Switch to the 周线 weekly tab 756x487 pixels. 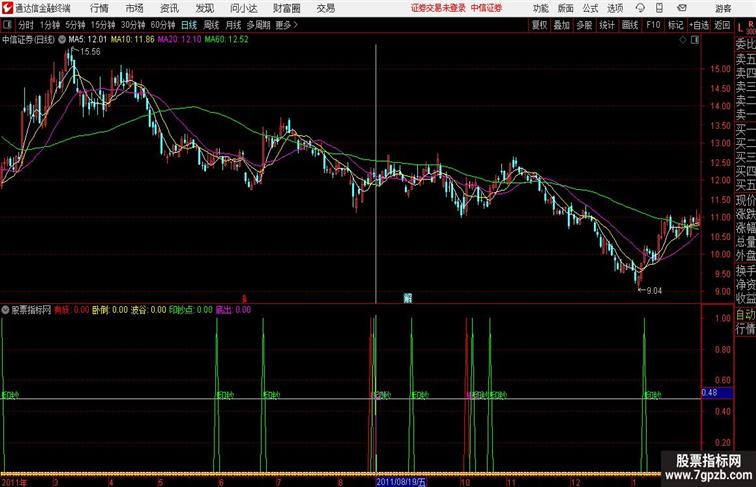211,25
